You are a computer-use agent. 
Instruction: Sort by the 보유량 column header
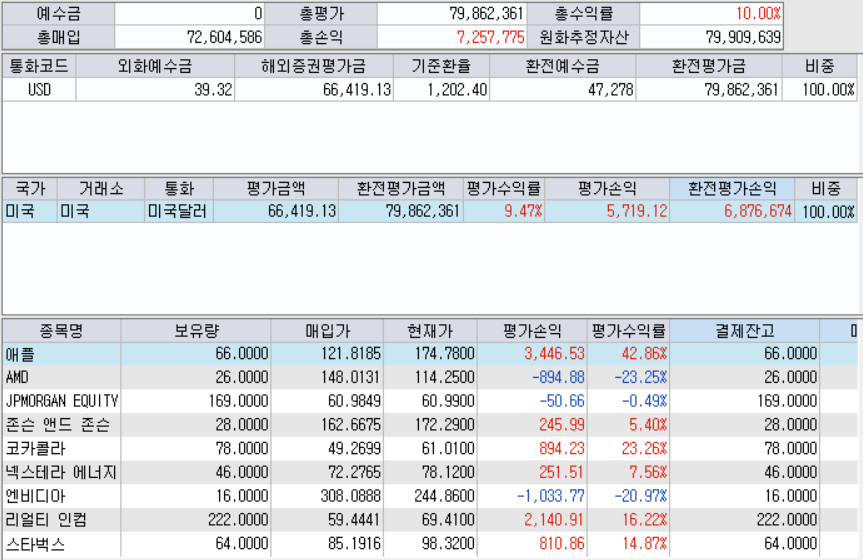[196, 331]
